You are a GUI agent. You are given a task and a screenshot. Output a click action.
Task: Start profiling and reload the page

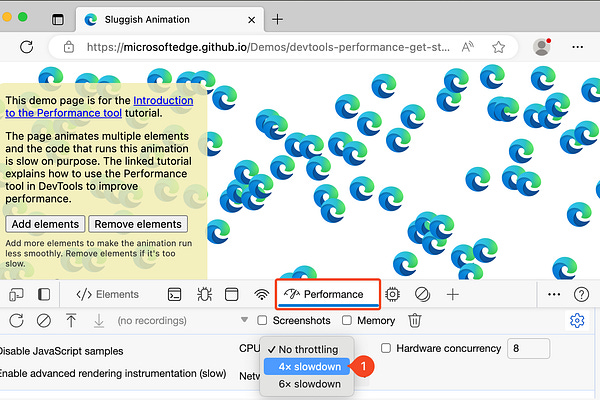[x=16, y=320]
